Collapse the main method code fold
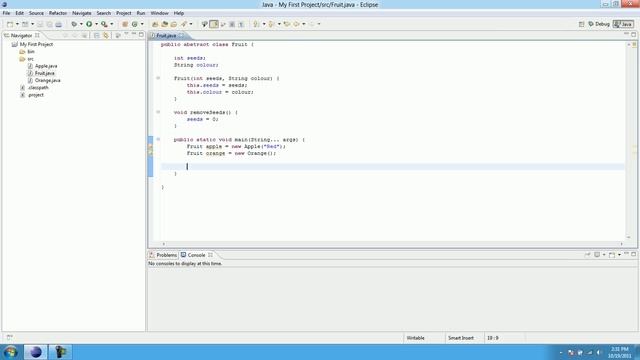This screenshot has height=360, width=640. (x=158, y=139)
